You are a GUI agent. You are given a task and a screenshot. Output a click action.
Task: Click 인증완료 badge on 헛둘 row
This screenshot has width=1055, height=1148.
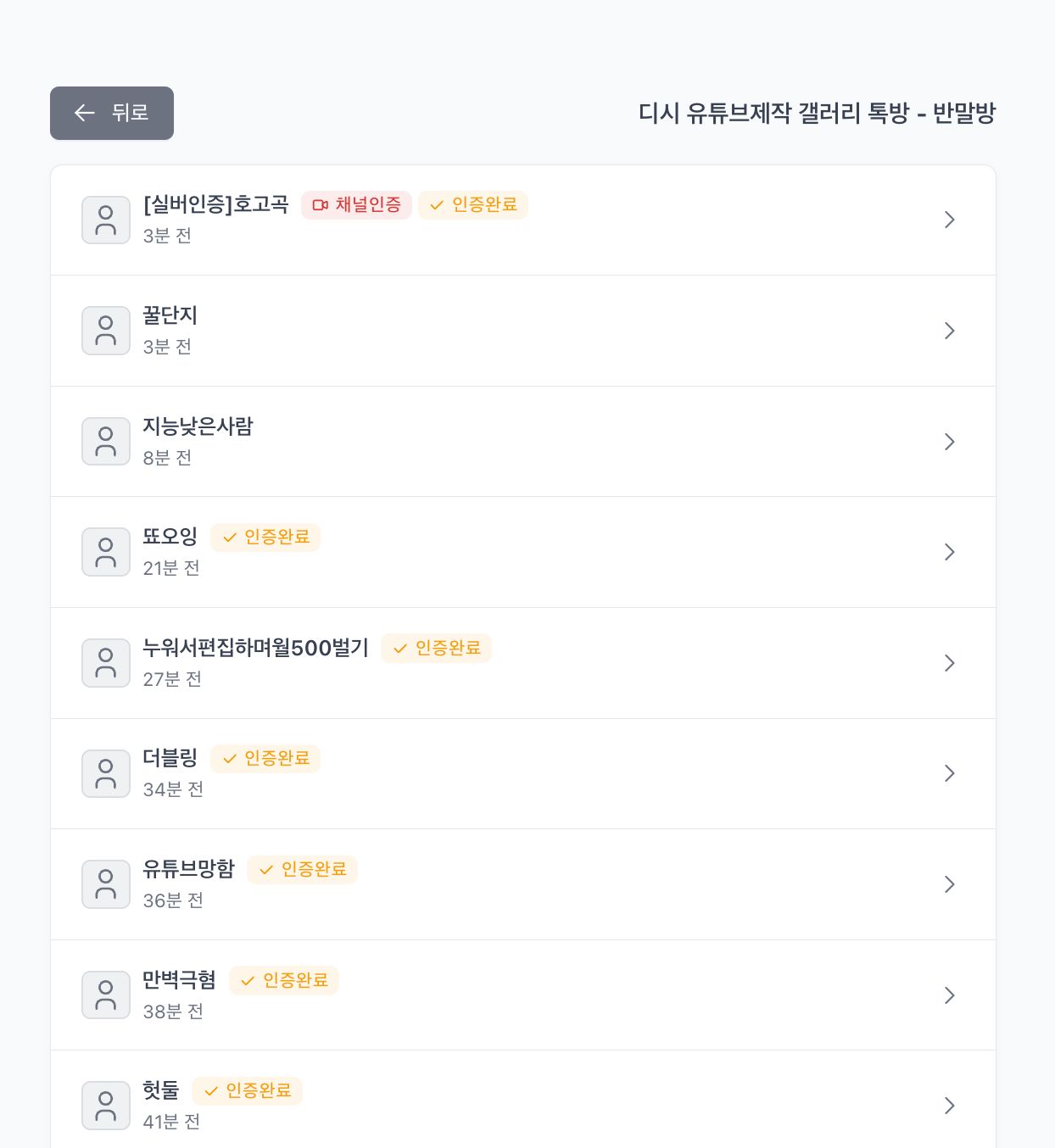[247, 1091]
